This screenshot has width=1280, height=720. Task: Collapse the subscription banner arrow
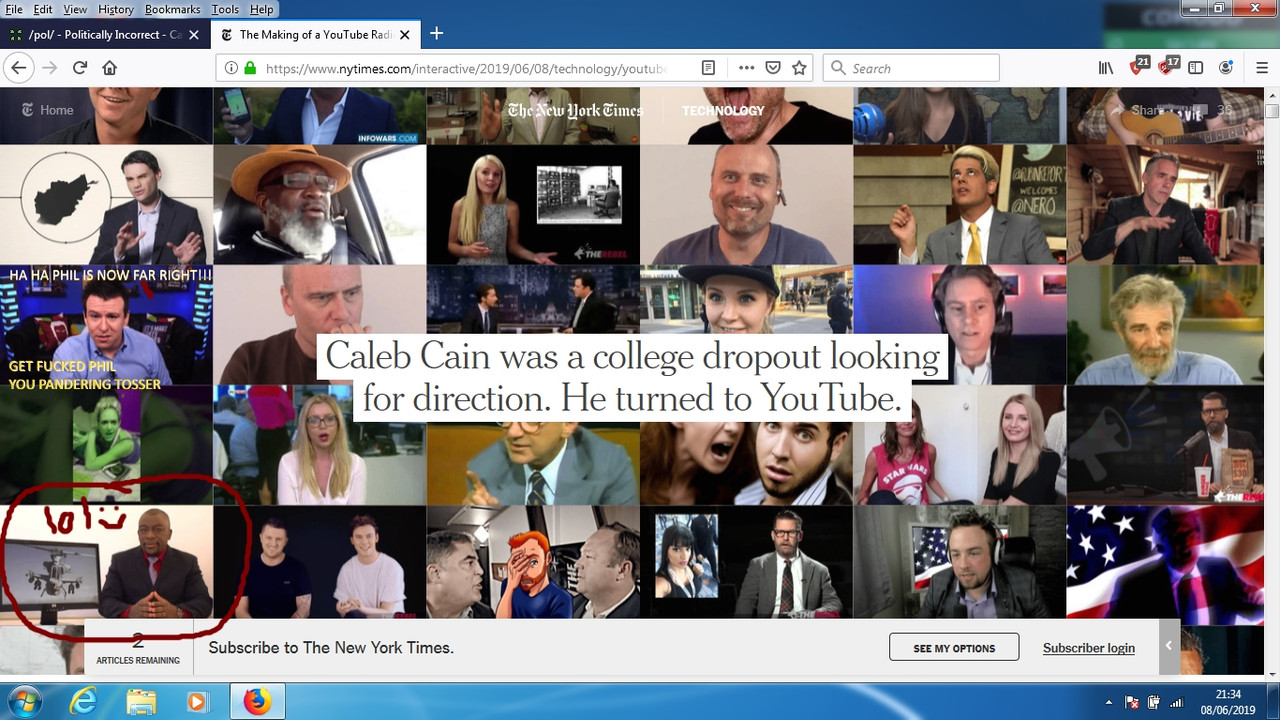(1168, 646)
